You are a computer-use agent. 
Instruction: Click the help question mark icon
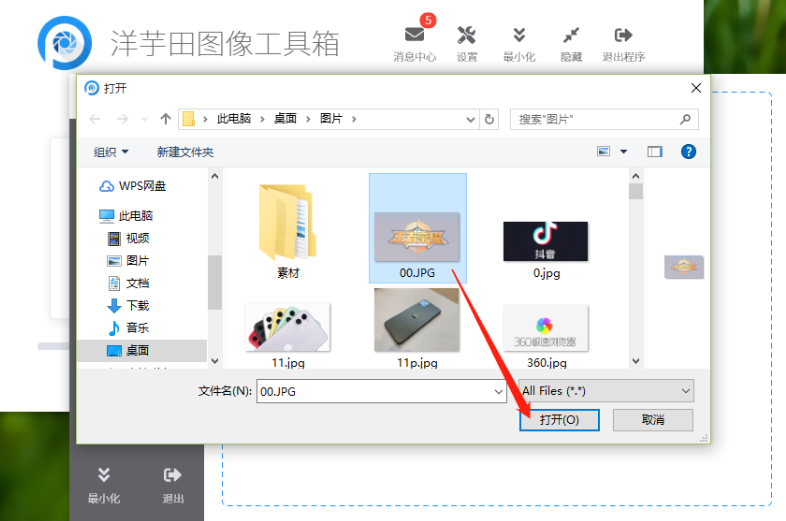point(688,152)
